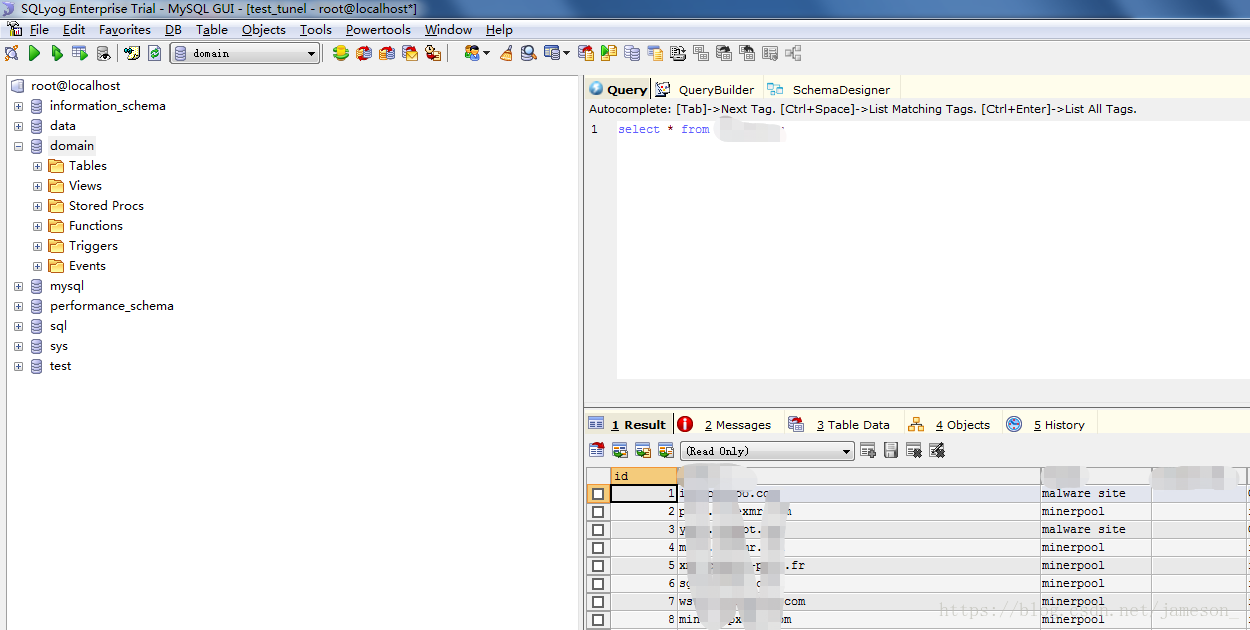The width and height of the screenshot is (1250, 630).
Task: Open the Favorites menu
Action: pyautogui.click(x=125, y=30)
